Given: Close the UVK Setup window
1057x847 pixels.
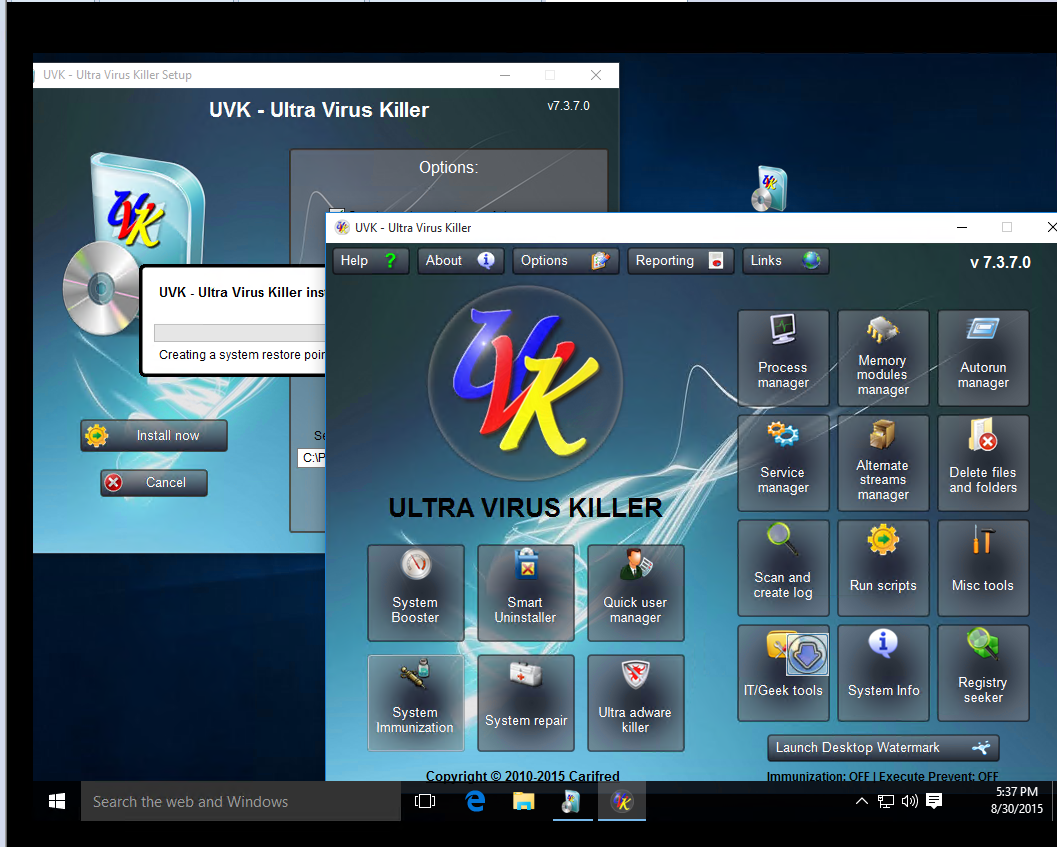Looking at the screenshot, I should point(596,75).
